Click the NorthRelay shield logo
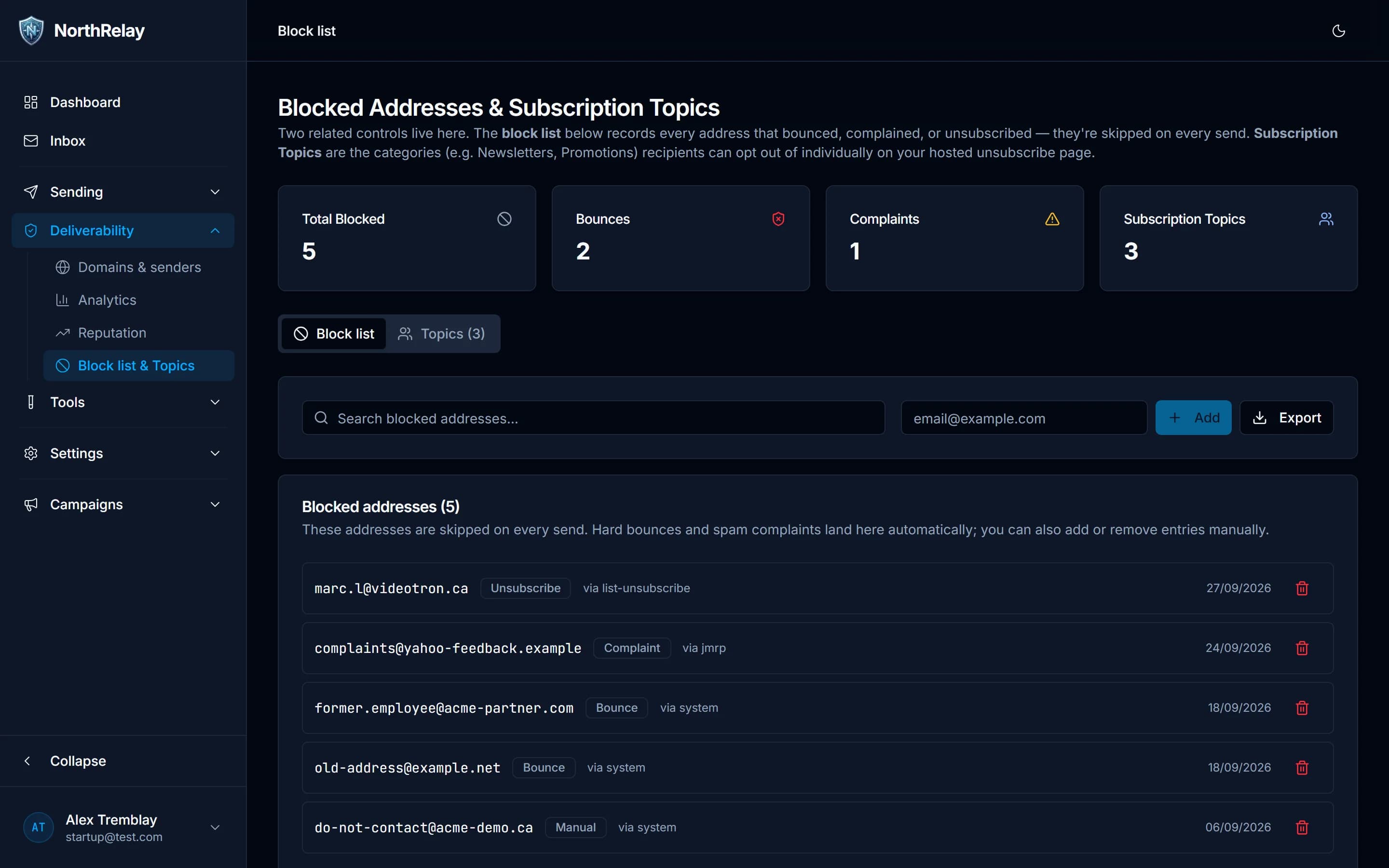Image resolution: width=1389 pixels, height=868 pixels. (31, 30)
